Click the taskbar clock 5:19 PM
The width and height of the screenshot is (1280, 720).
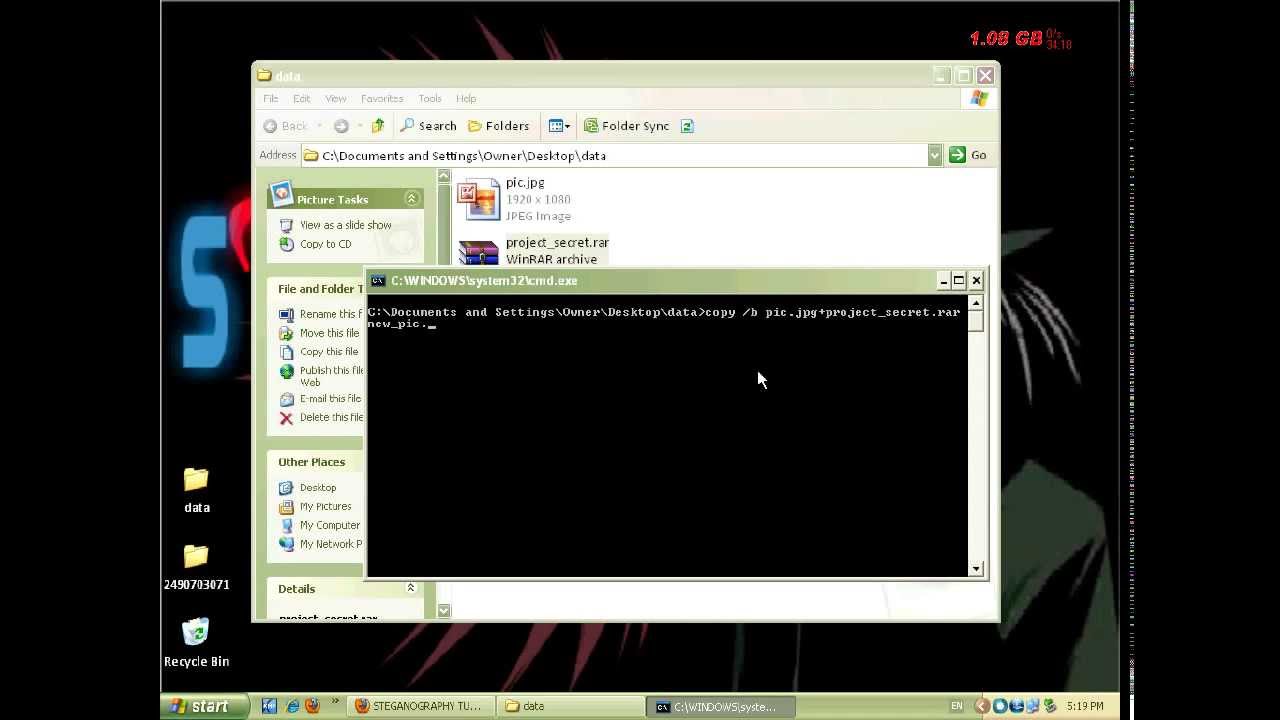(1085, 706)
